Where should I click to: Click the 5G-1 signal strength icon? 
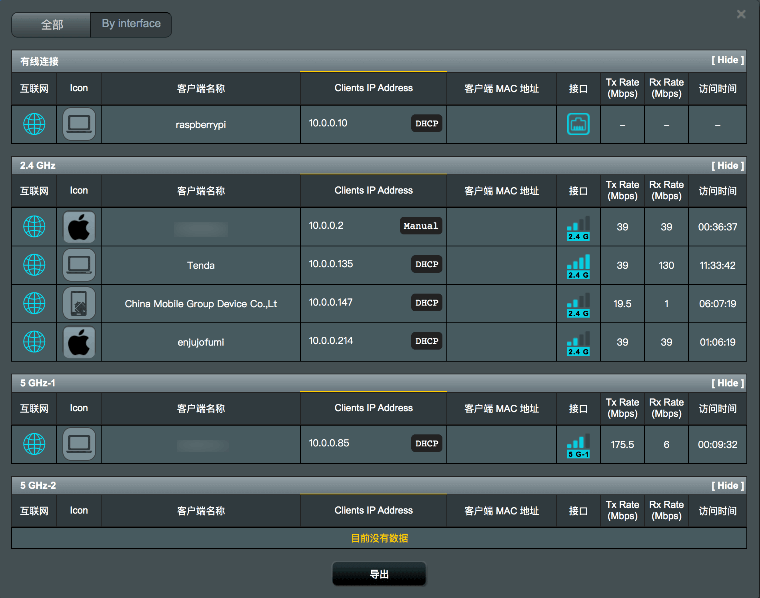click(x=578, y=444)
